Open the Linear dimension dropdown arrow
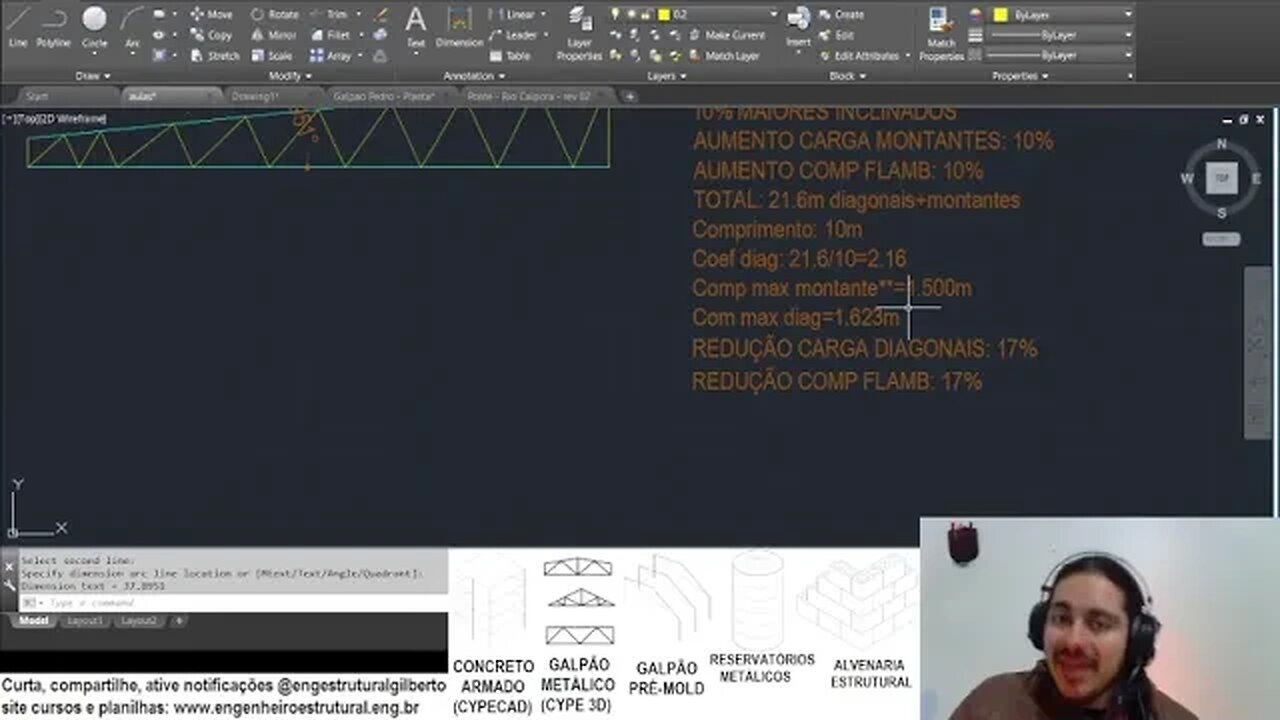 [543, 14]
